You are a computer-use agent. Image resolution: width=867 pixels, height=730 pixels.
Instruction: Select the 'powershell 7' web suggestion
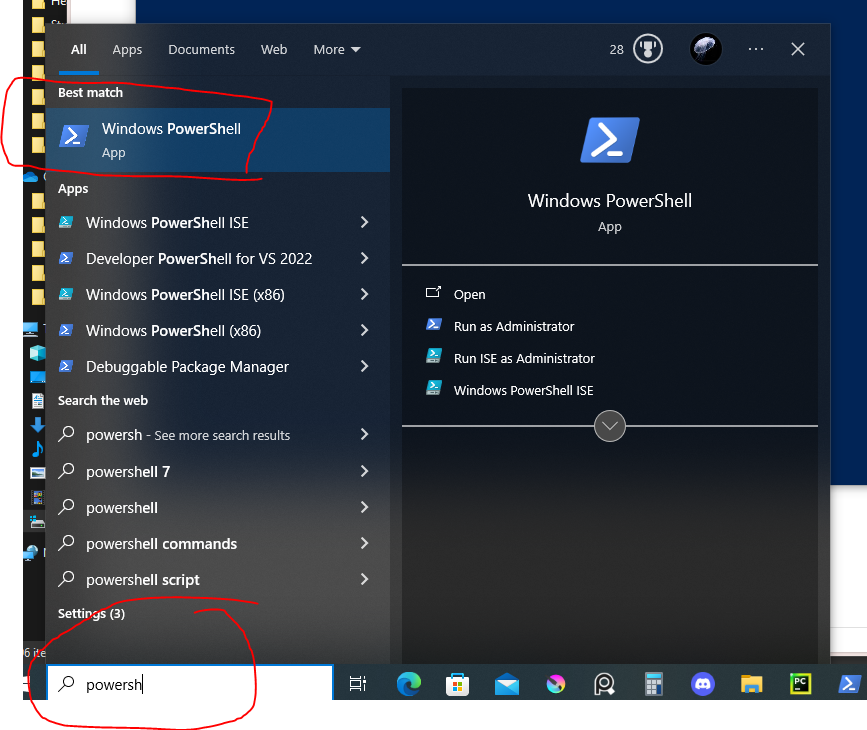218,471
